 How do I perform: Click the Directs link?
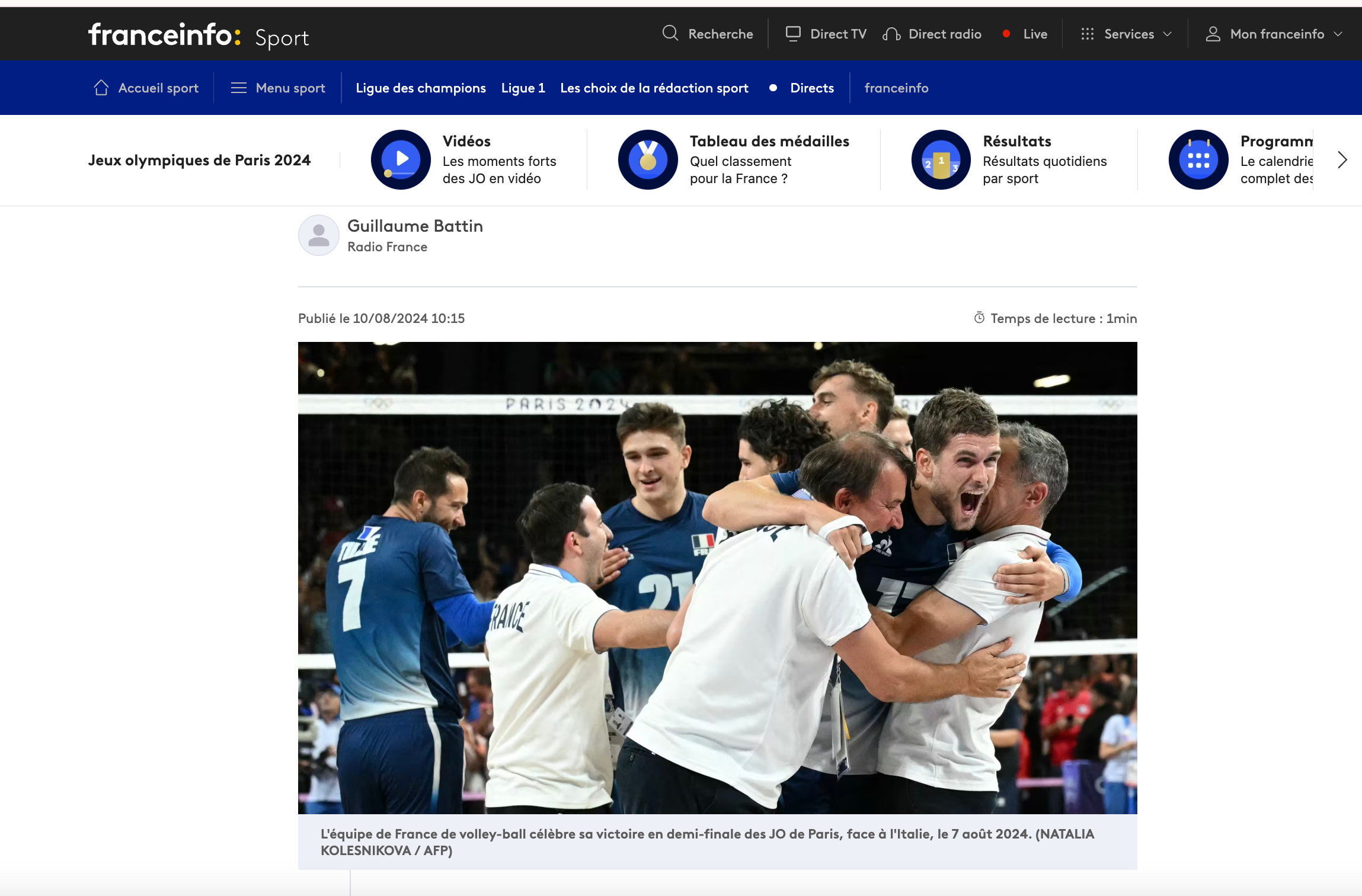[x=811, y=88]
